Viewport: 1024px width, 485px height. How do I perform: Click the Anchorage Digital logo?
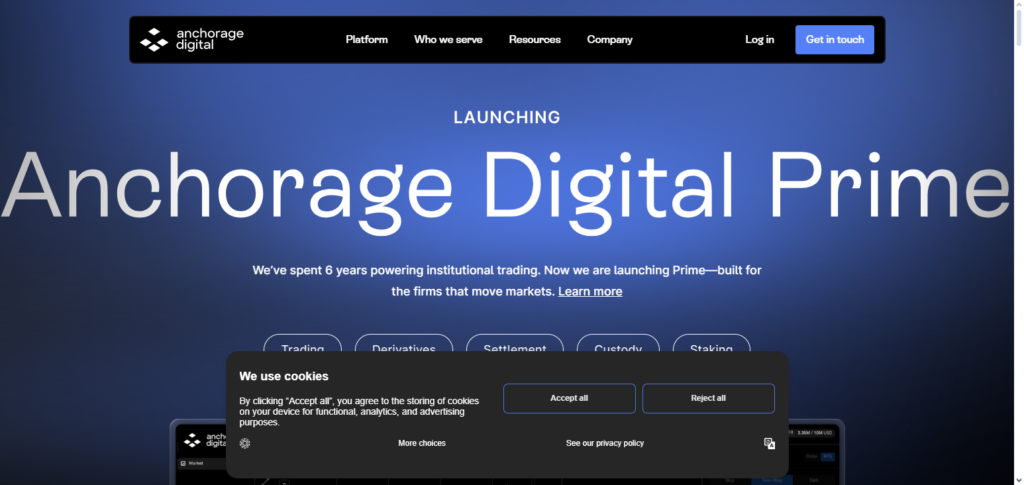pos(191,39)
